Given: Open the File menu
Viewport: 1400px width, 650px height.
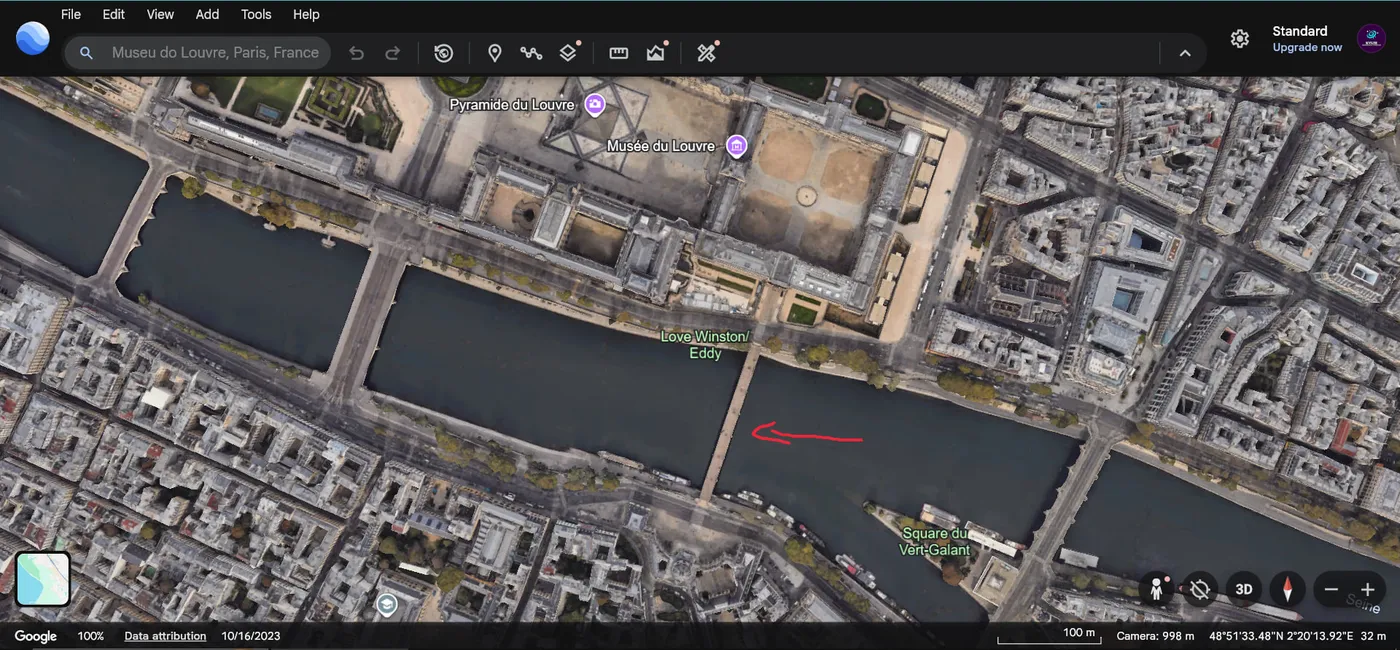Looking at the screenshot, I should click(x=71, y=14).
